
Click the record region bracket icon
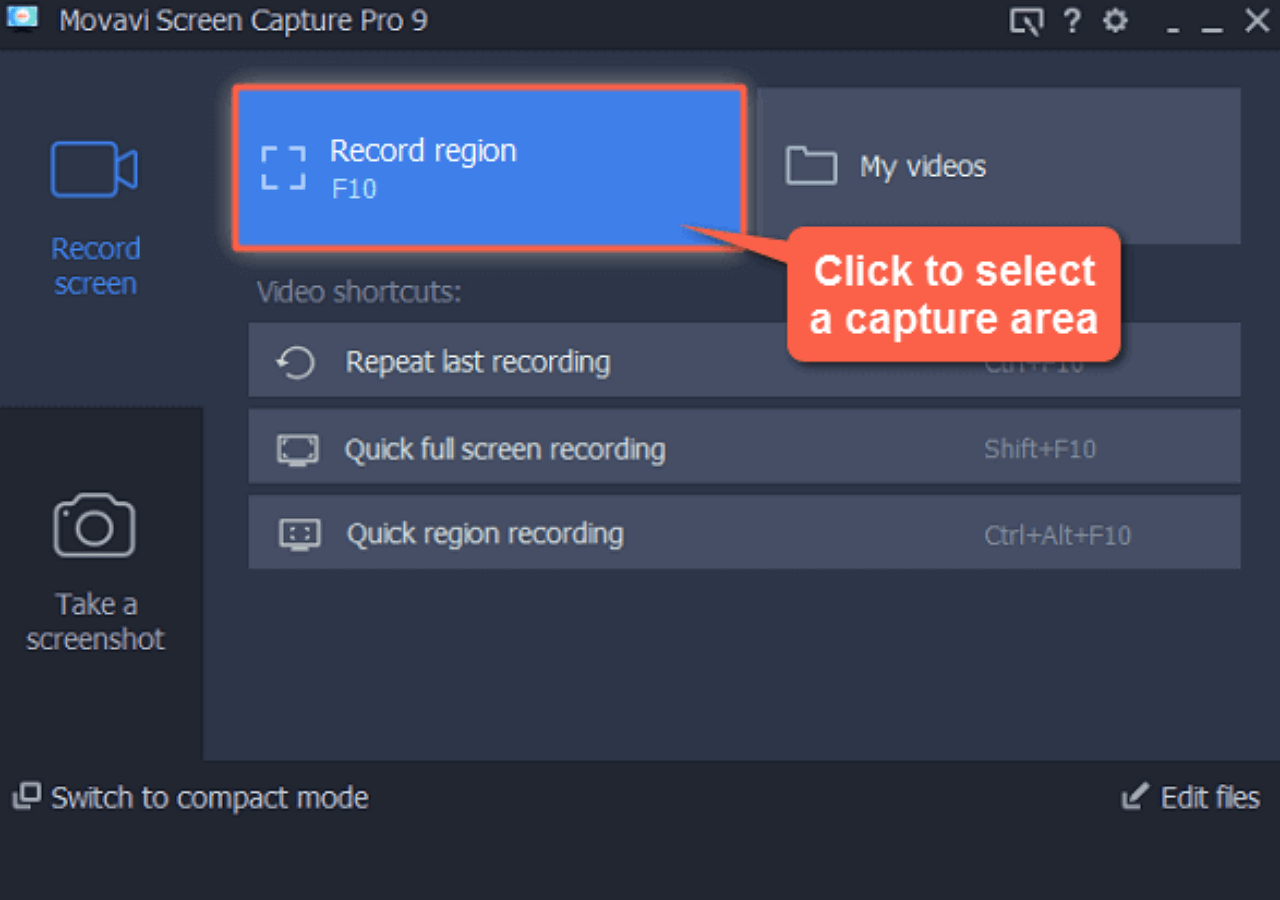[283, 168]
